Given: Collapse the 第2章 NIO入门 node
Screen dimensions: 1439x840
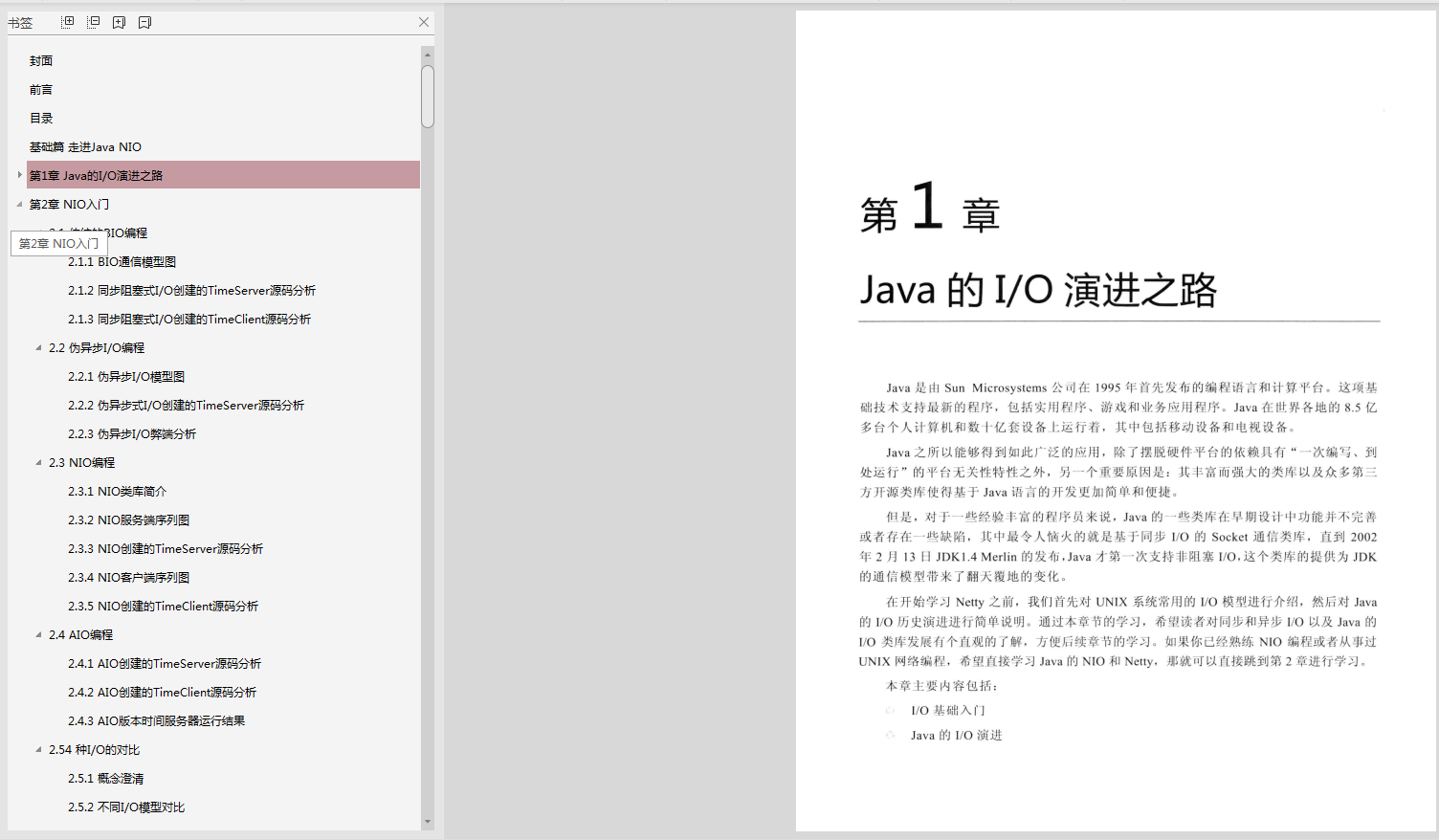Looking at the screenshot, I should pos(19,204).
